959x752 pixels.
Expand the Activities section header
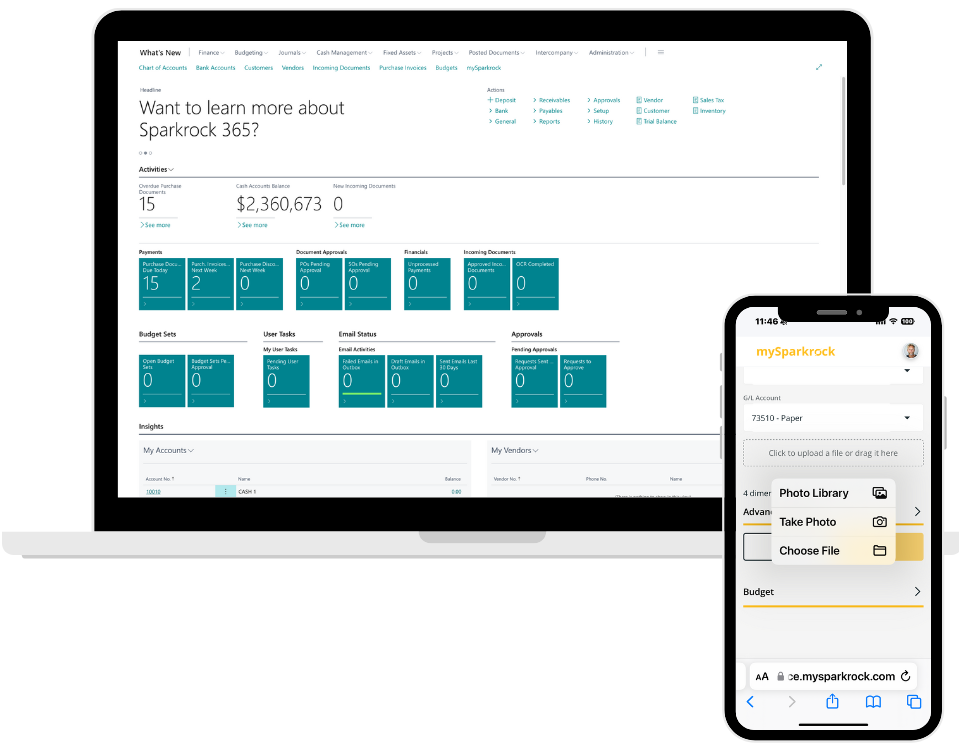156,169
